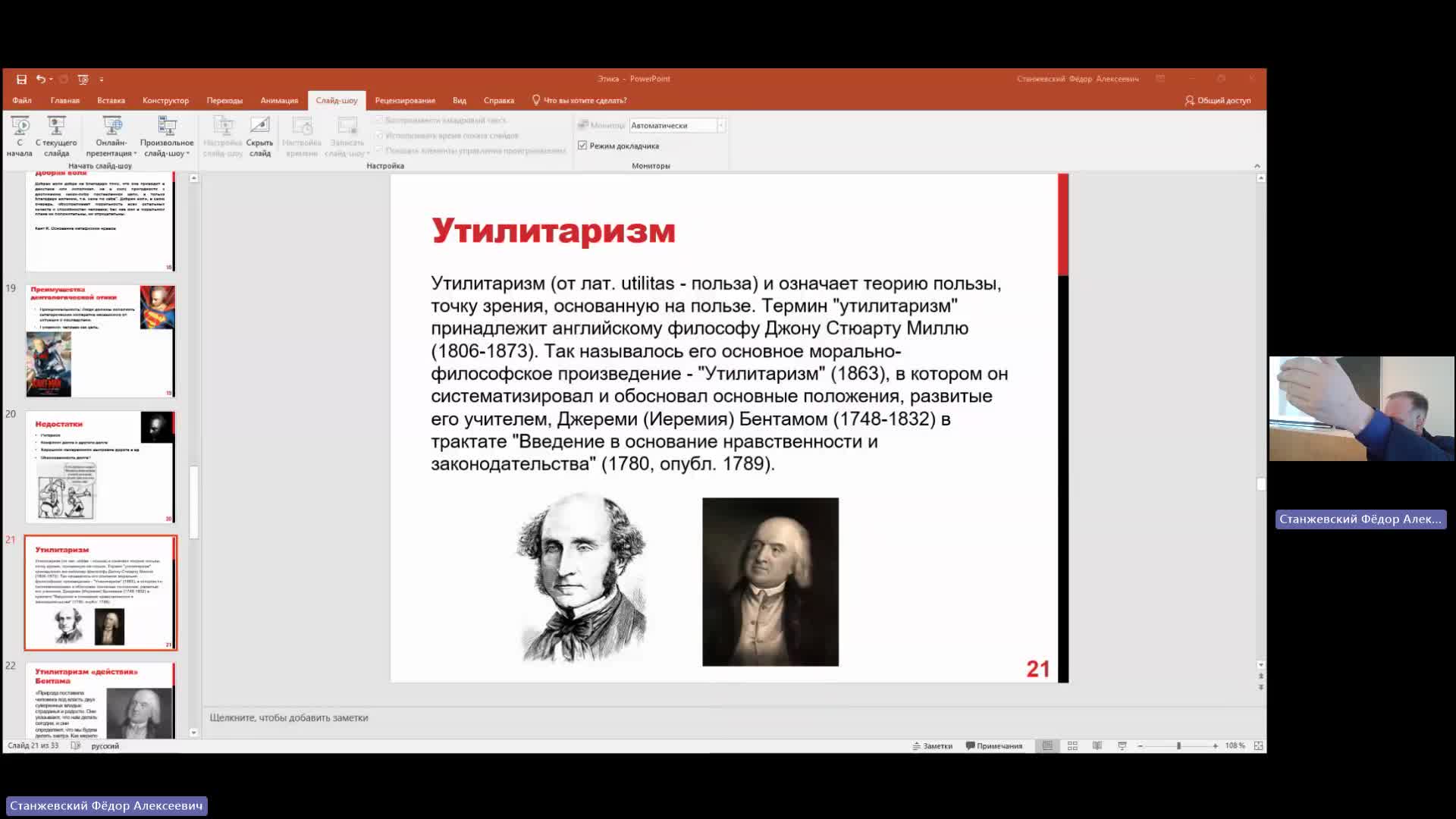1456x819 pixels.
Task: Click the thumbnail pane scroll up arrow
Action: (194, 178)
